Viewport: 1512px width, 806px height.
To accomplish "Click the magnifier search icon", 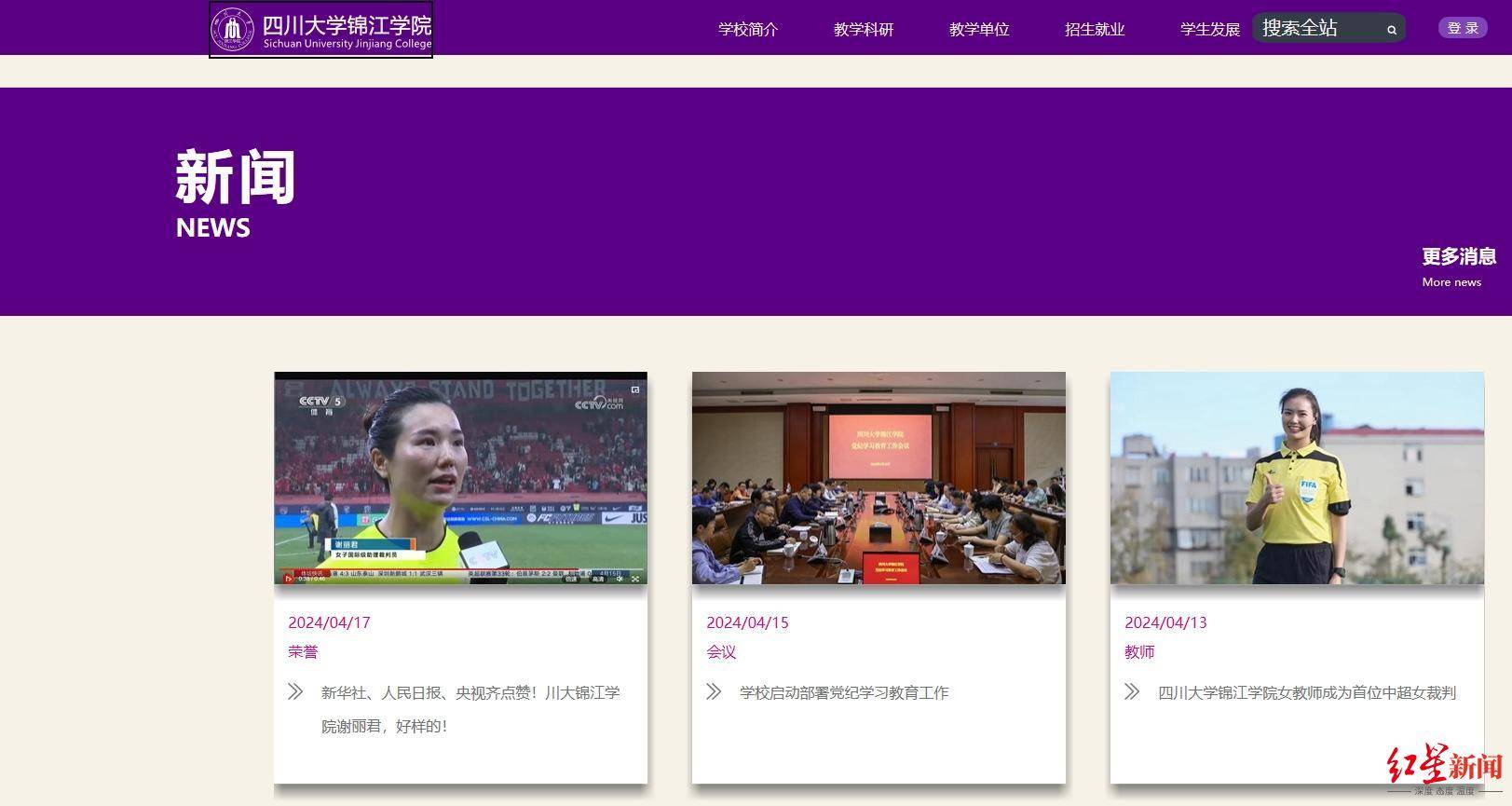I will coord(1392,30).
